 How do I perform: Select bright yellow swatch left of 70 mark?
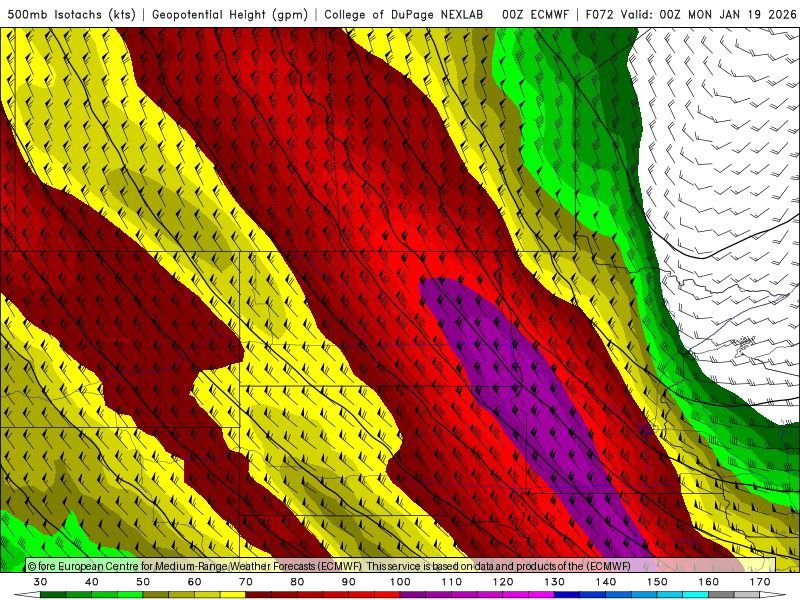[233, 595]
